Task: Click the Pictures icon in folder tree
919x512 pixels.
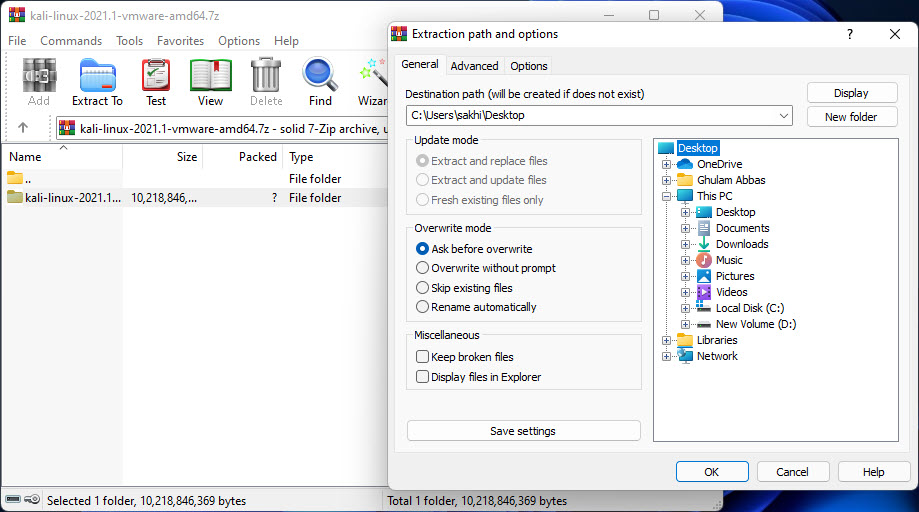Action: tap(704, 276)
